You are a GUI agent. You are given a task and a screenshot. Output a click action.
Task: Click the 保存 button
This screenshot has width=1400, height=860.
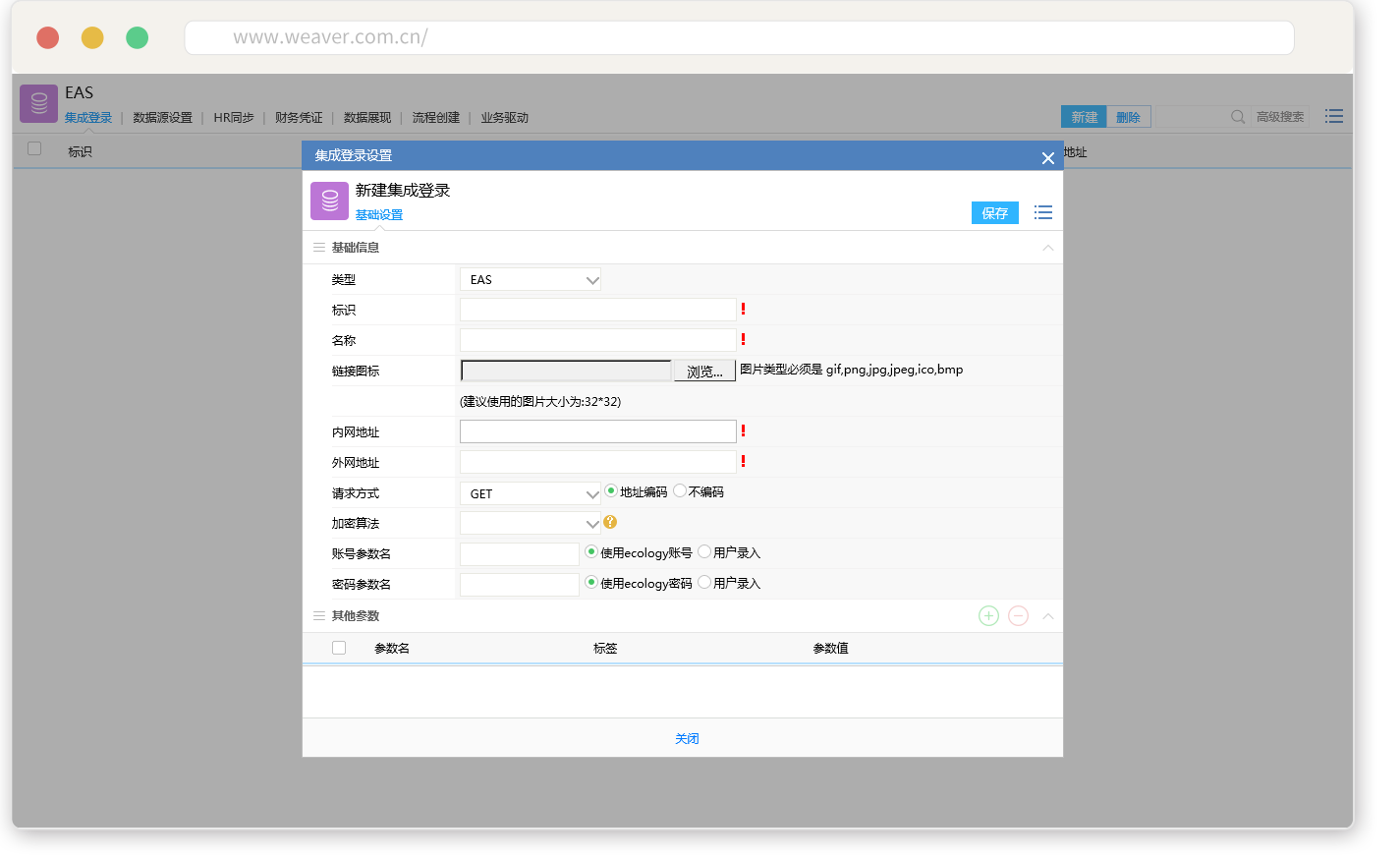click(994, 213)
